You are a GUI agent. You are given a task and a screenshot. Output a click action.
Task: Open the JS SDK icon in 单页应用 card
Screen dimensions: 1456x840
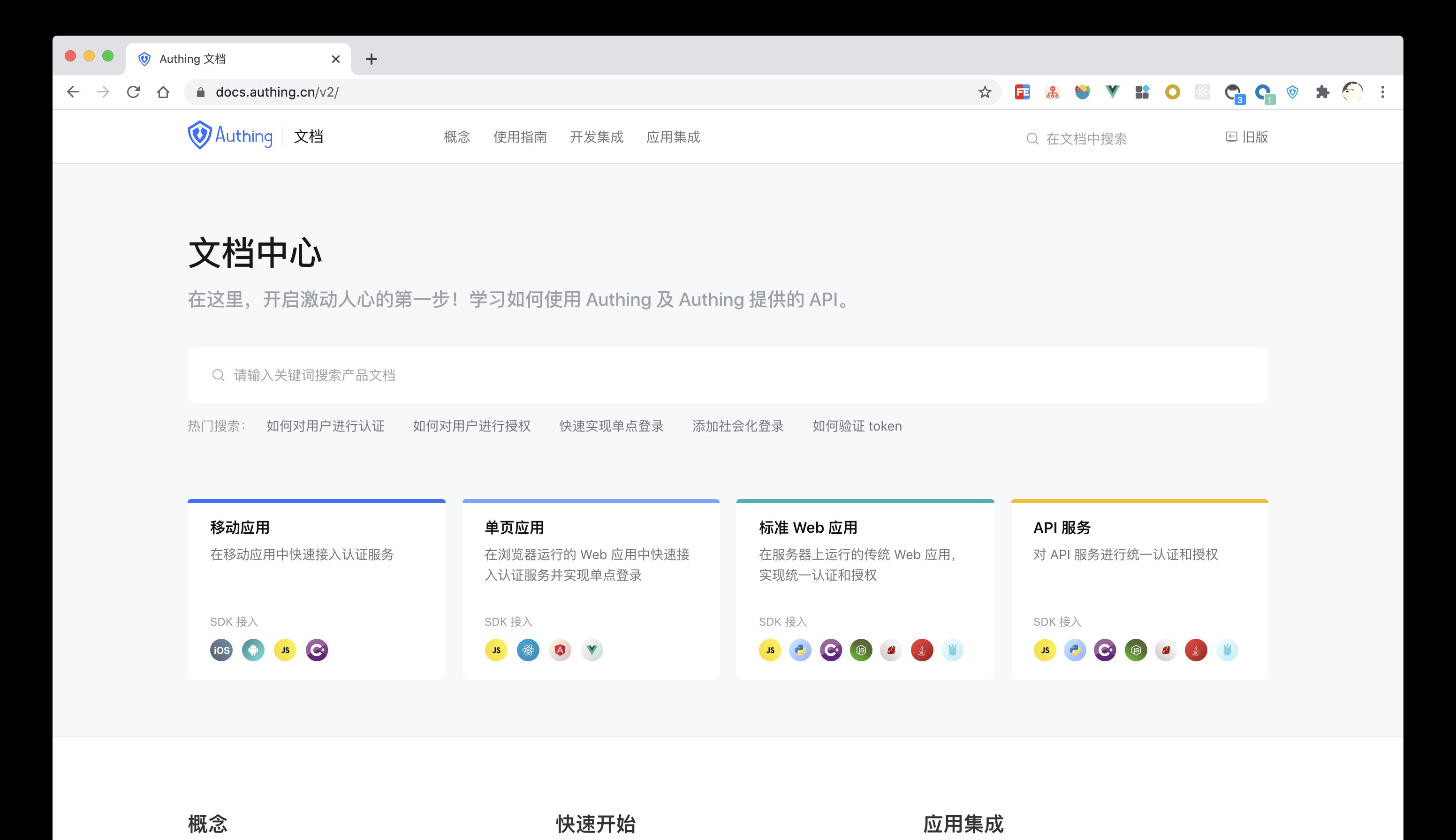[x=496, y=650]
